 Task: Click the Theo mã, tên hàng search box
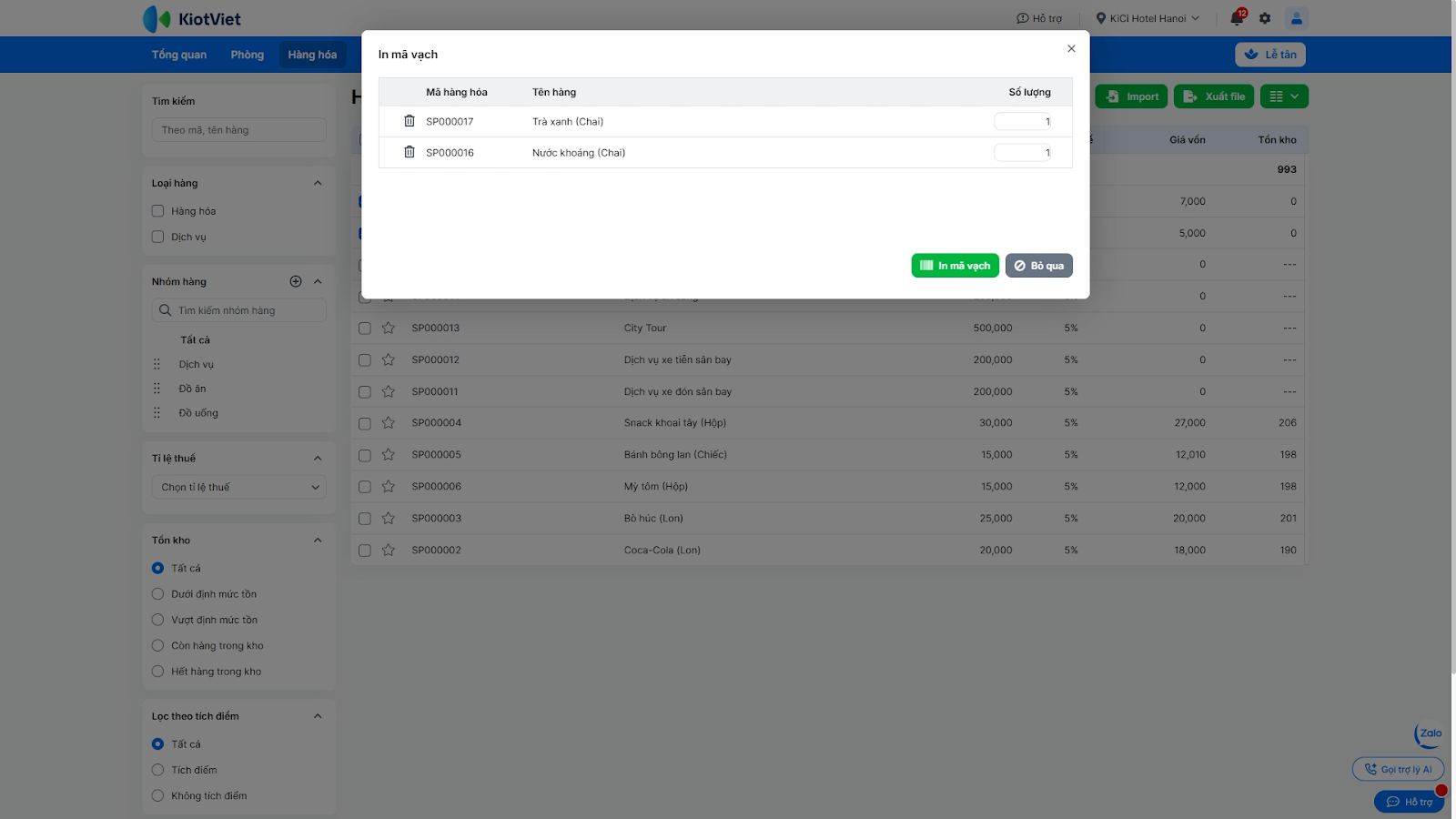[x=239, y=130]
